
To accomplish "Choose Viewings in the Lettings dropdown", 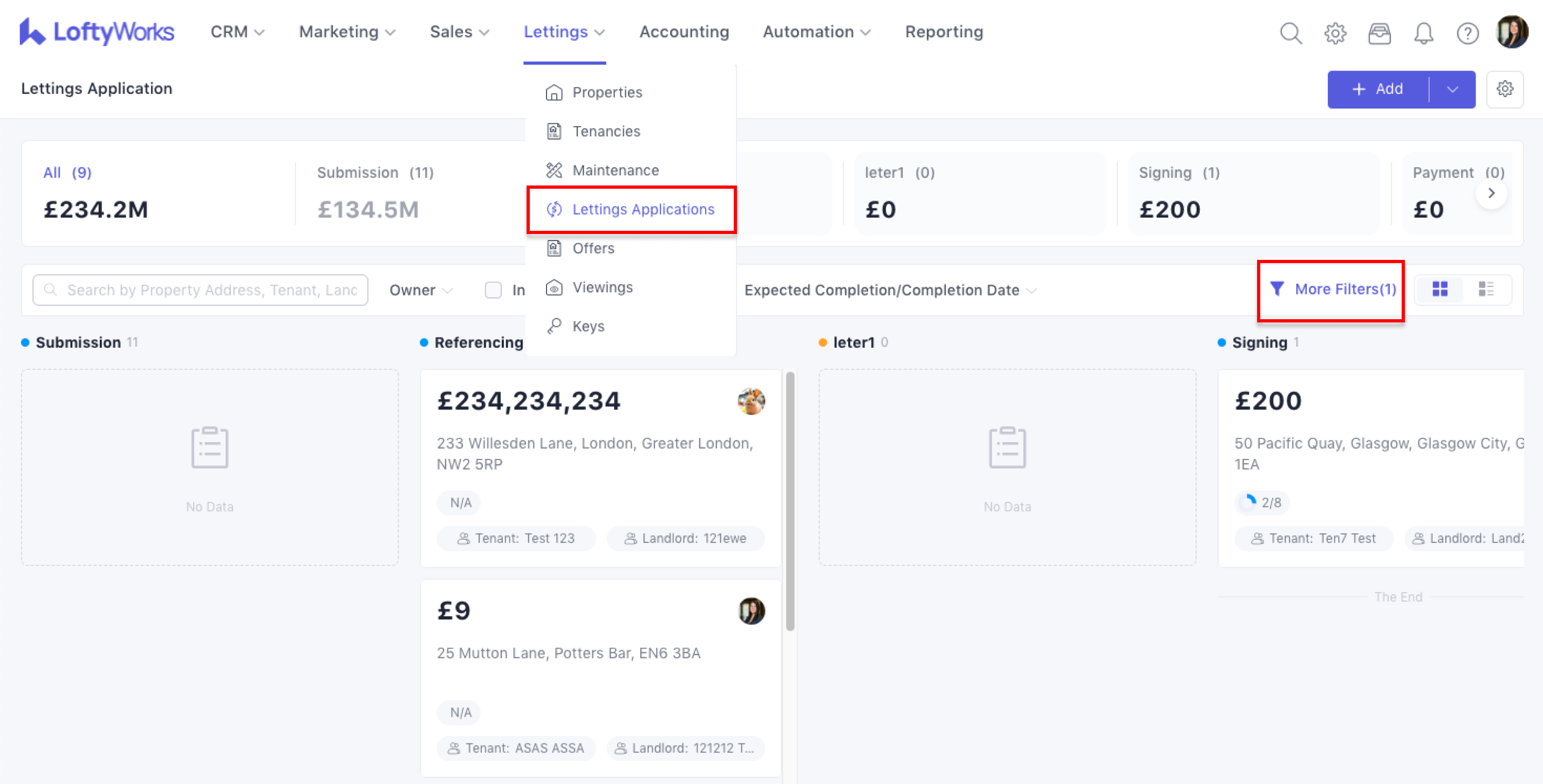I will [x=602, y=287].
